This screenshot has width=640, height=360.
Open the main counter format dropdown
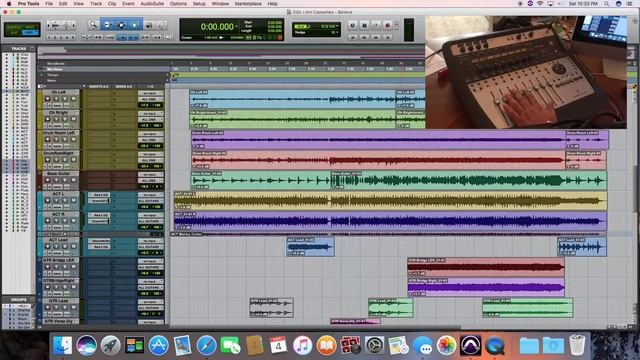237,27
